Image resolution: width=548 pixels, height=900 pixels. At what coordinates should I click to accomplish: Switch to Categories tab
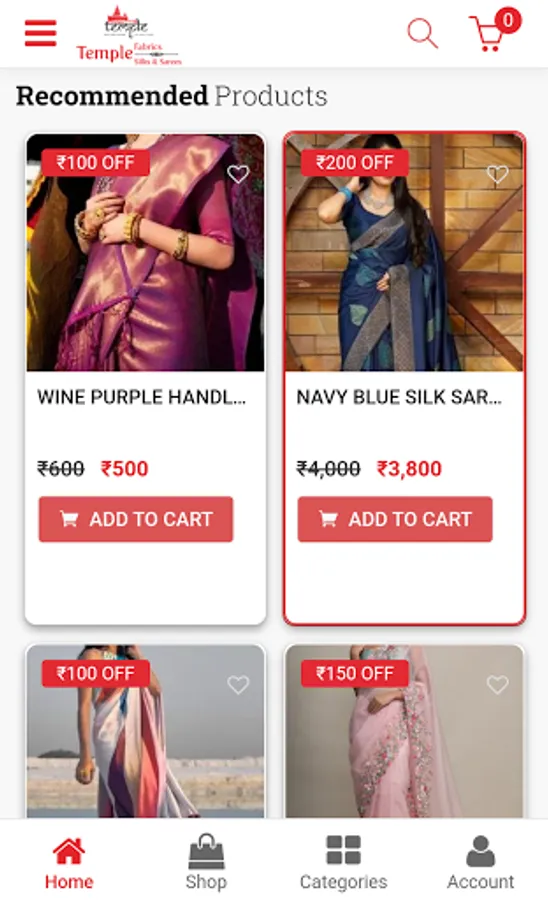pyautogui.click(x=343, y=863)
